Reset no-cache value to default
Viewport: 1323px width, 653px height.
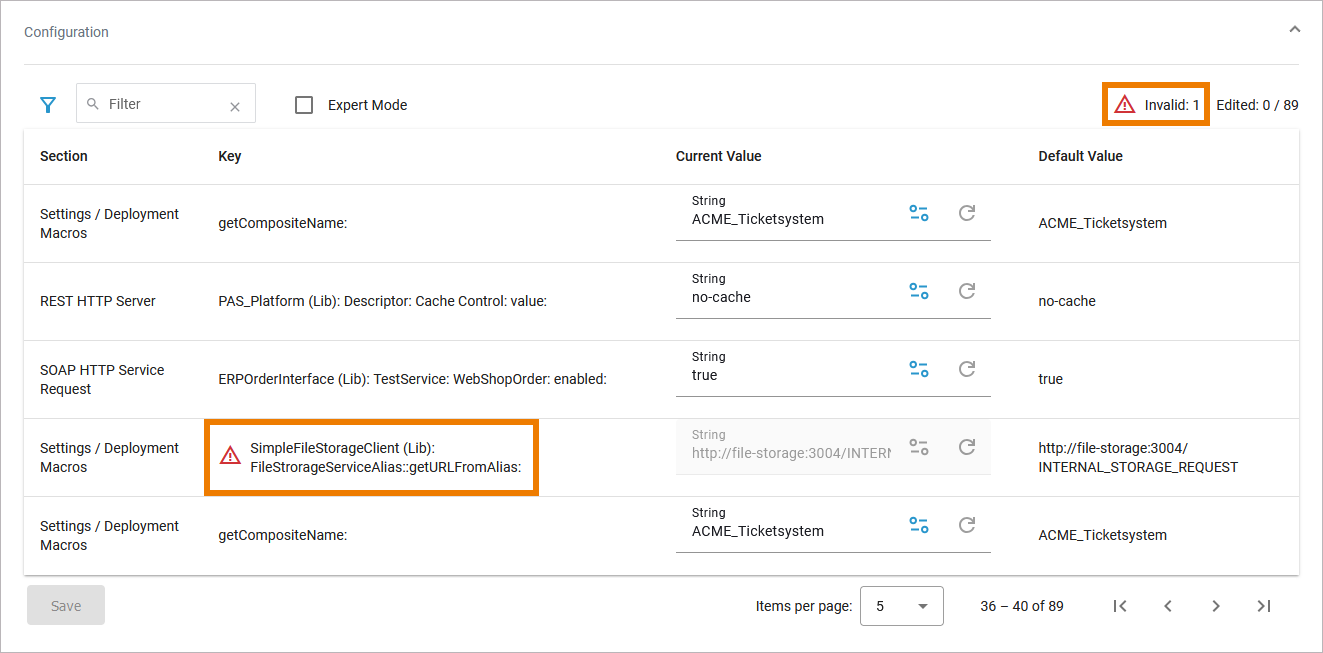[x=966, y=291]
